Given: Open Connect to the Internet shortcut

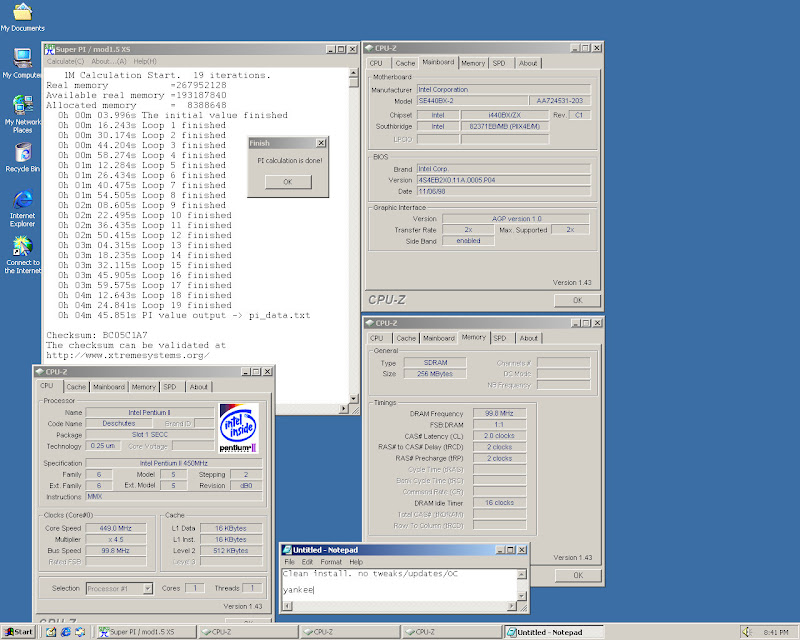Looking at the screenshot, I should 21,247.
